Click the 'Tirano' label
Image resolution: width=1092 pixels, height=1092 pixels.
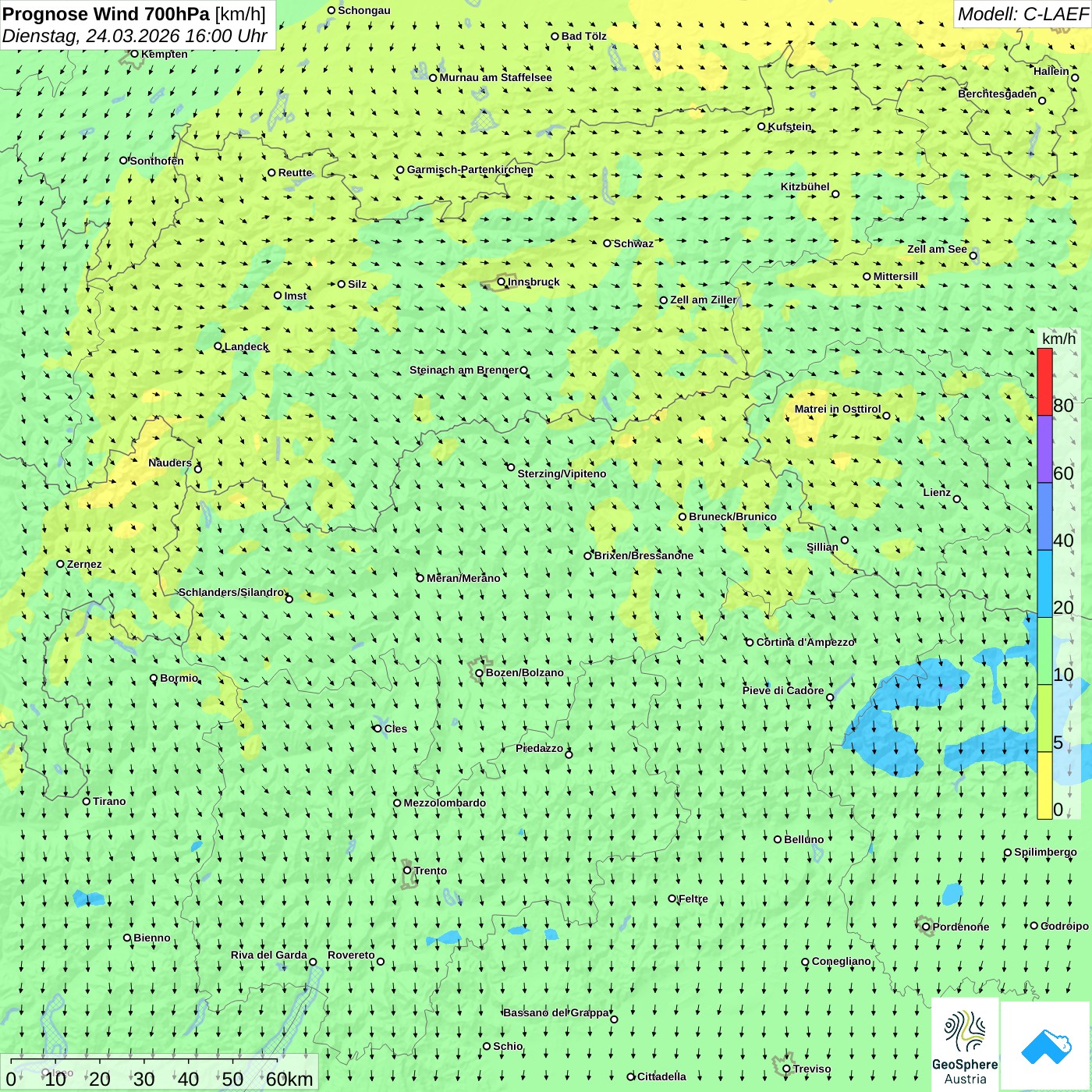[109, 802]
